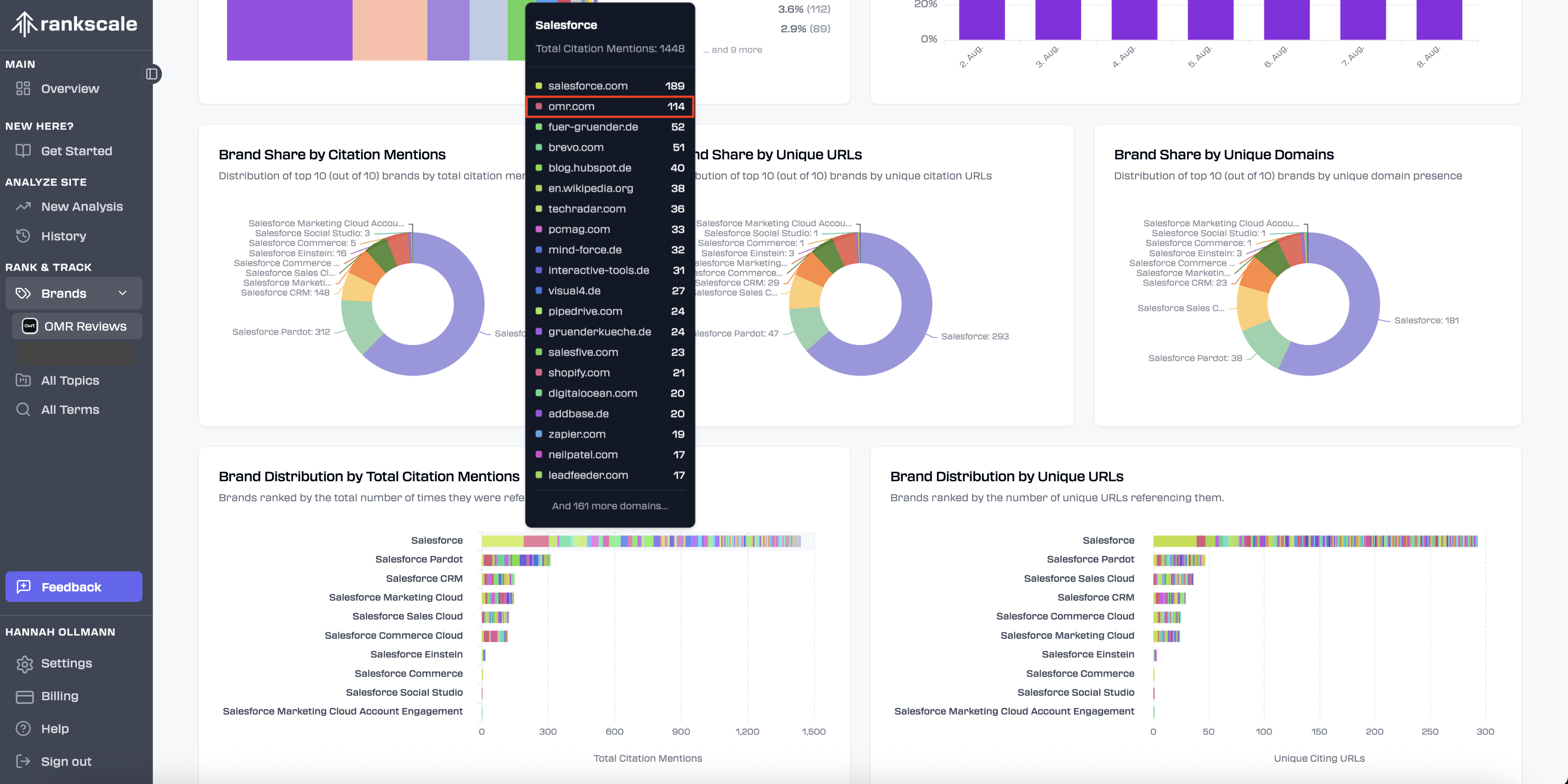
Task: Select omr.com row in Salesforce tooltip
Action: pyautogui.click(x=609, y=107)
